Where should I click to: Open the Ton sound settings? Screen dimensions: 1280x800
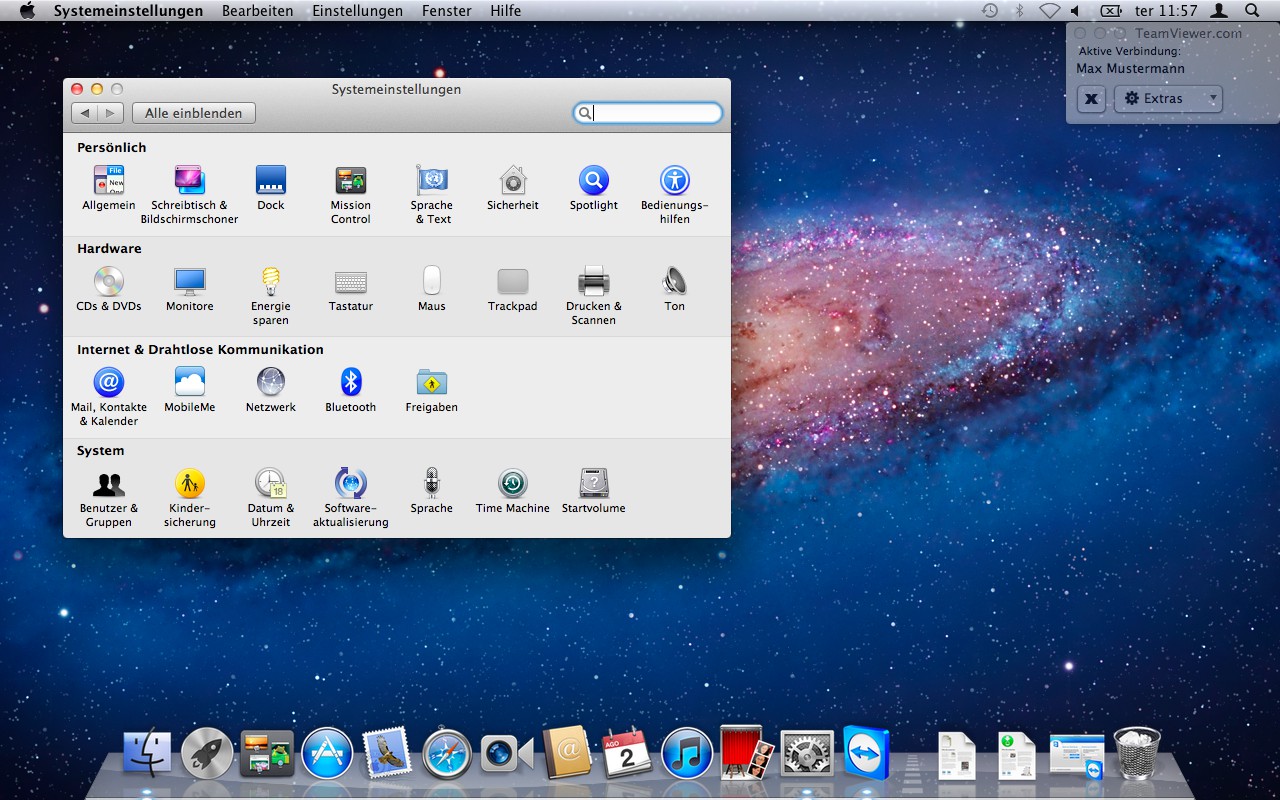[x=675, y=289]
